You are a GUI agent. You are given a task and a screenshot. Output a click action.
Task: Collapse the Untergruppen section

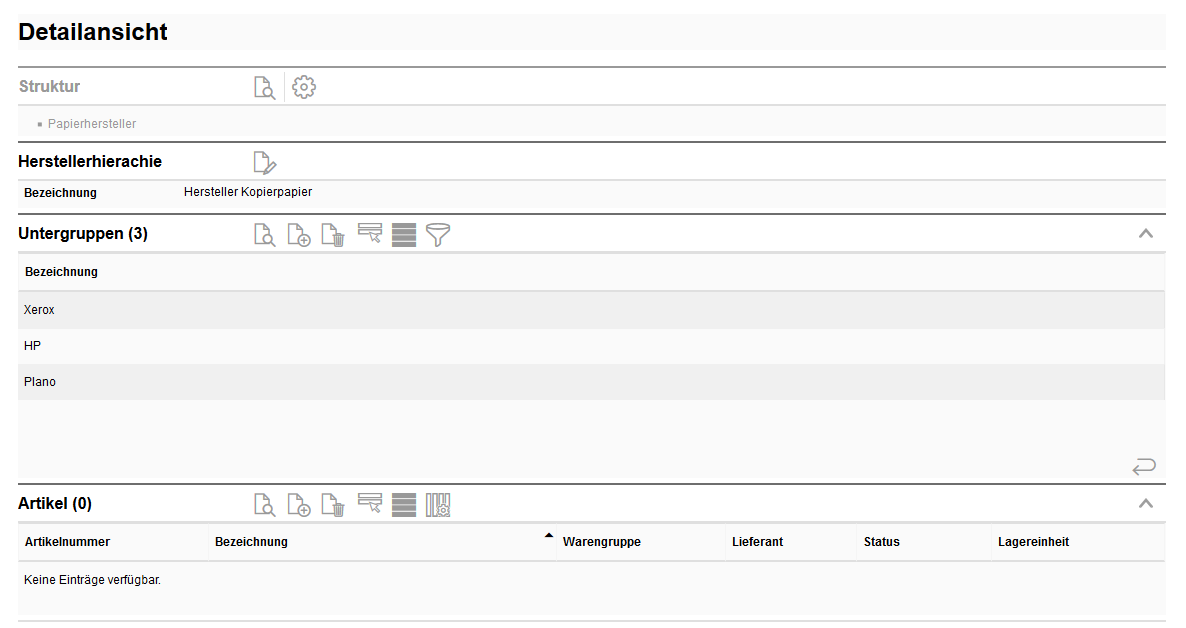(1146, 234)
